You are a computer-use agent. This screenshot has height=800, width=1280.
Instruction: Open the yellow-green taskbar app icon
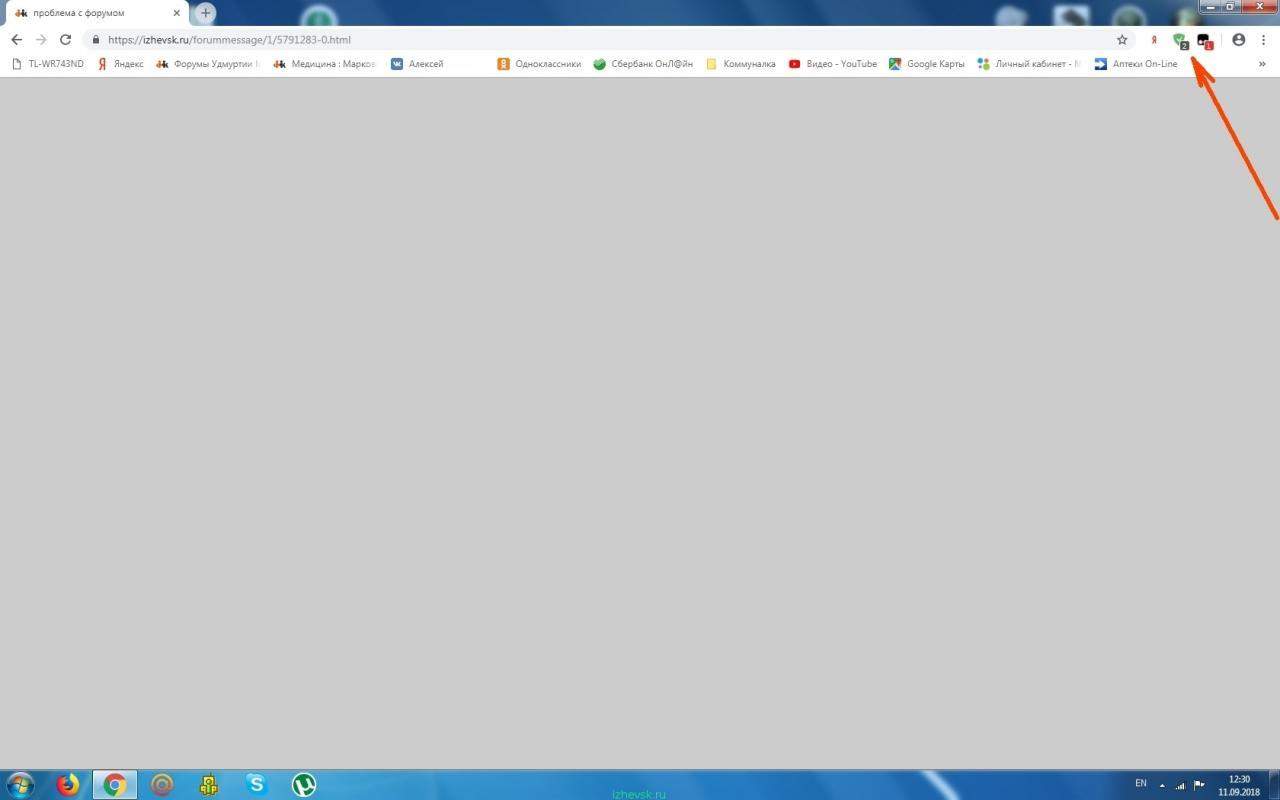click(209, 785)
